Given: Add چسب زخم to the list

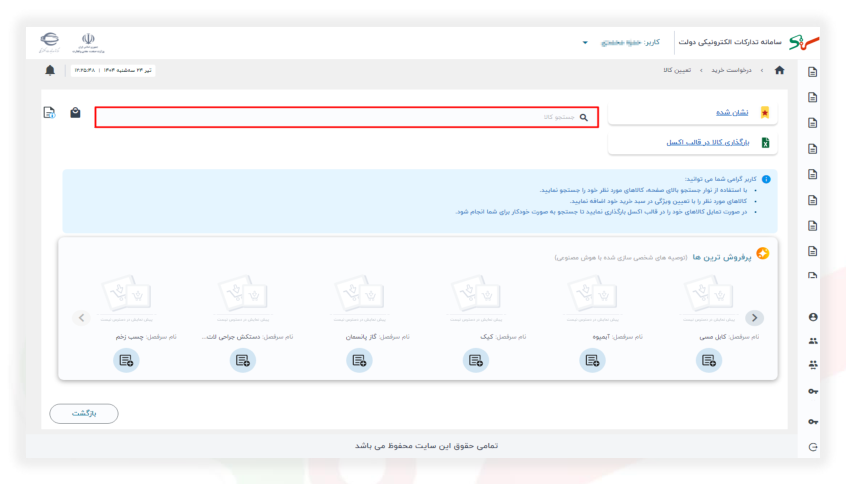Looking at the screenshot, I should [x=126, y=360].
